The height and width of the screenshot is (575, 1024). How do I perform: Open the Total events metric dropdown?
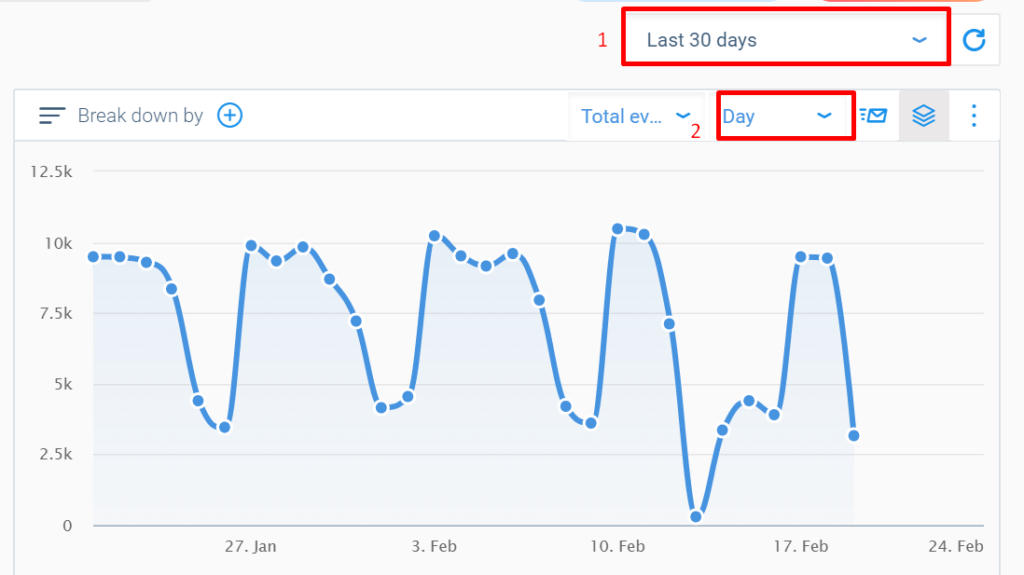(x=635, y=116)
